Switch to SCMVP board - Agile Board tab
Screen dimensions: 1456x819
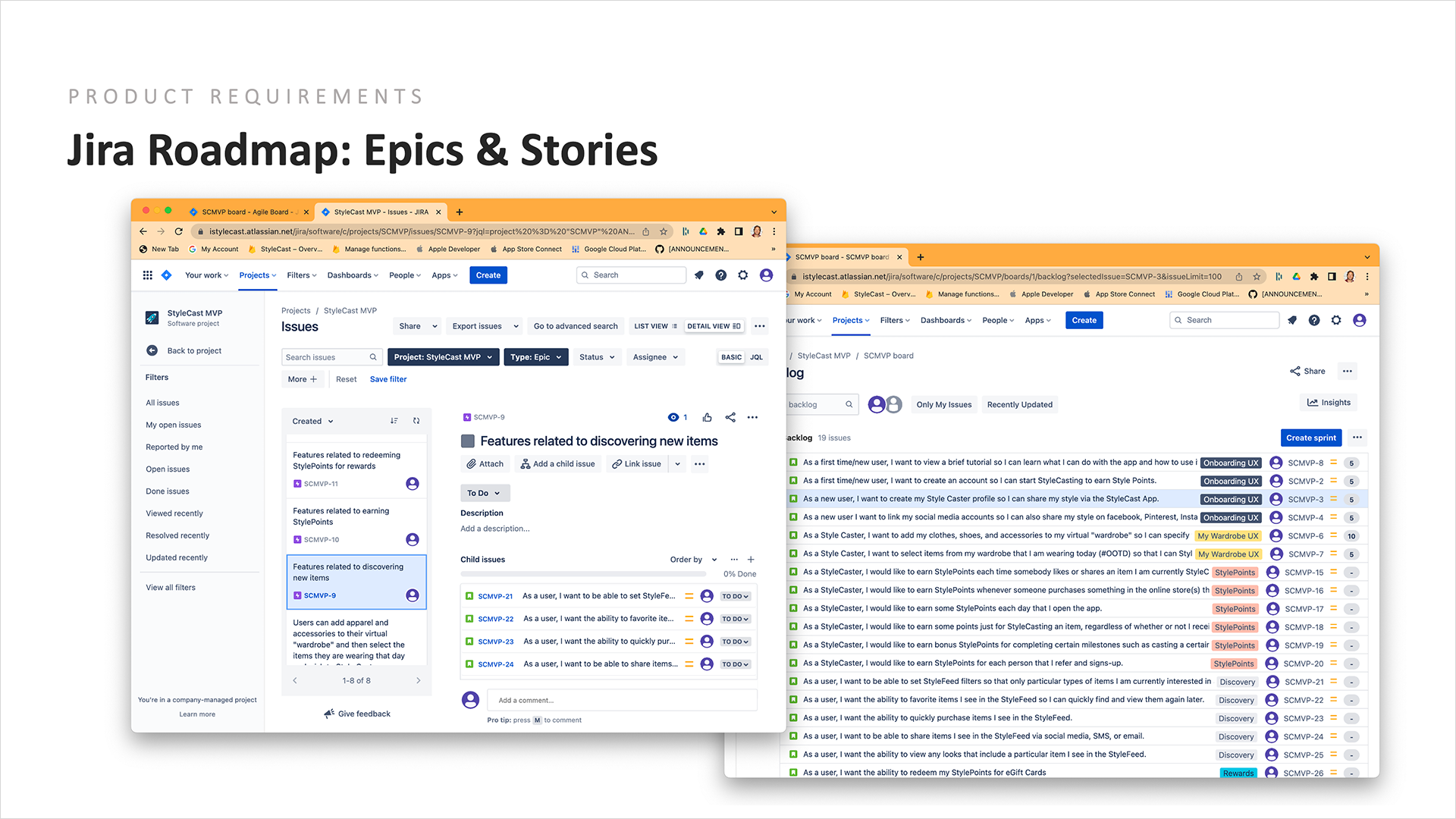[249, 212]
